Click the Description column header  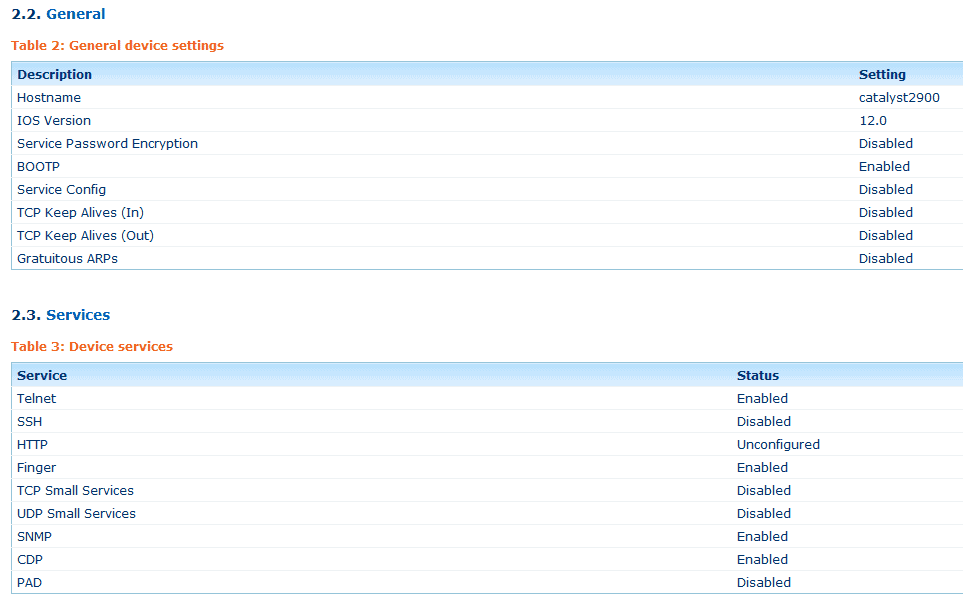[55, 74]
